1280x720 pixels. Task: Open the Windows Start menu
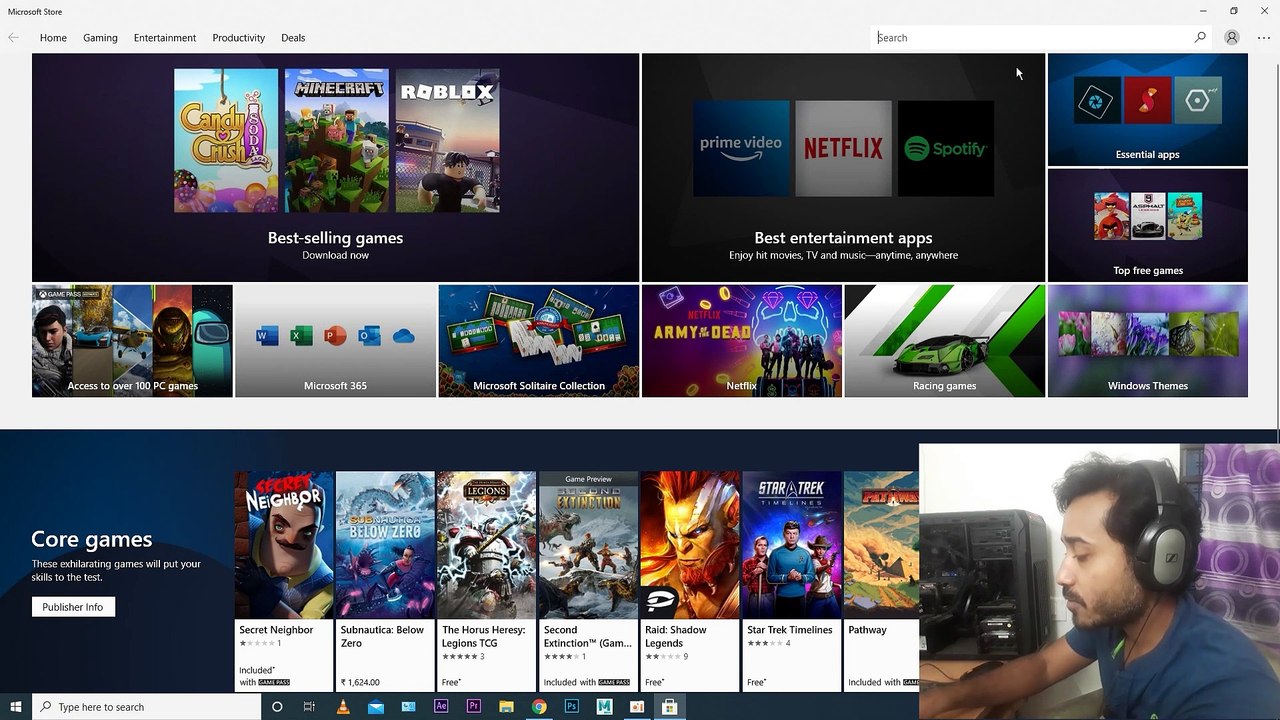[x=16, y=707]
